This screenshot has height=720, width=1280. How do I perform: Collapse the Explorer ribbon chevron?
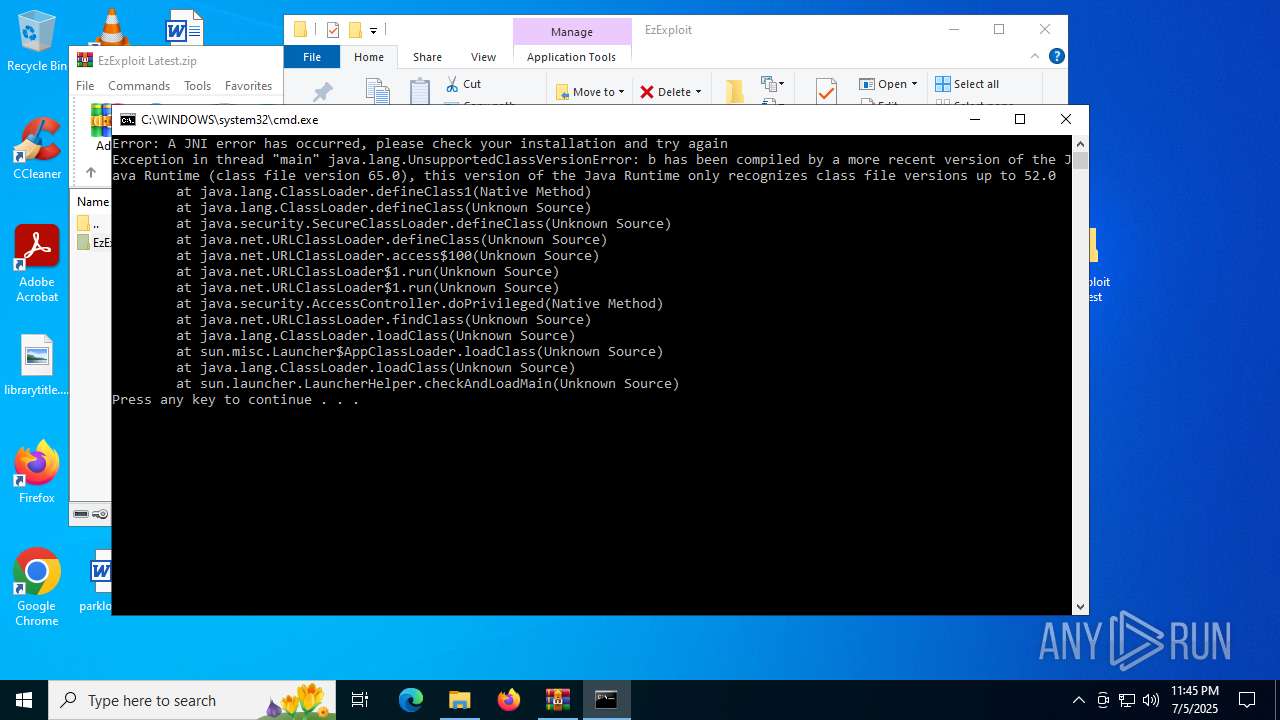[x=1036, y=56]
